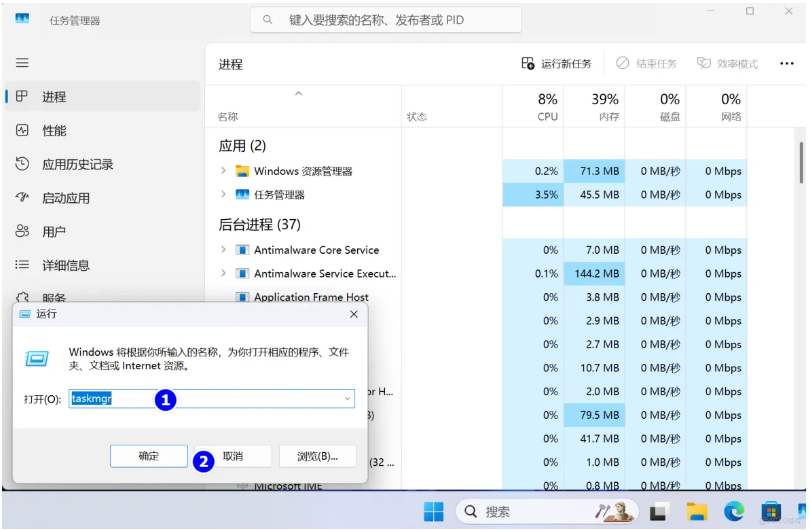Click the 性能 graph icon in sidebar
Screen dimensions: 810x530
click(22, 130)
